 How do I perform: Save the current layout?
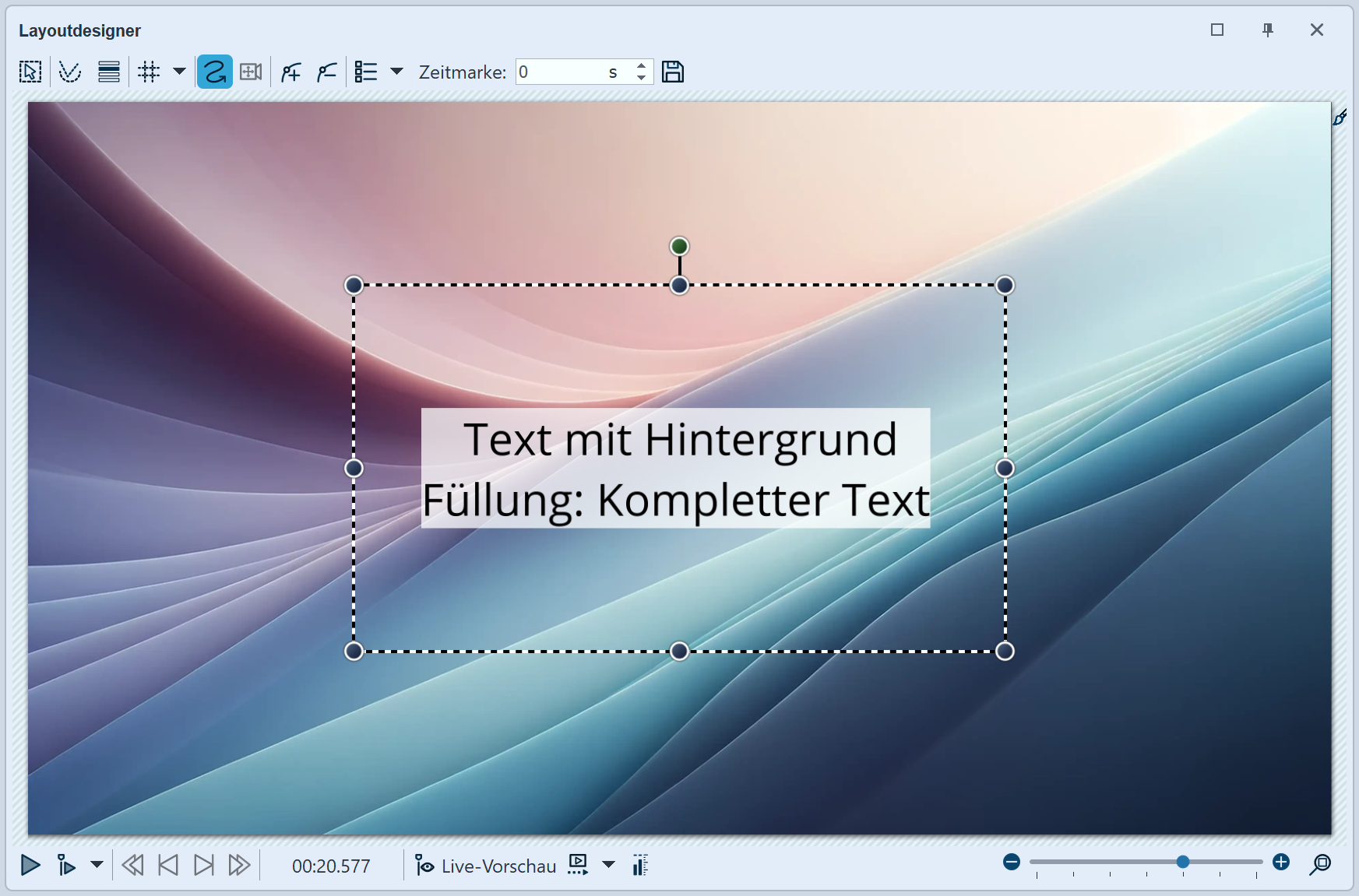pos(673,72)
